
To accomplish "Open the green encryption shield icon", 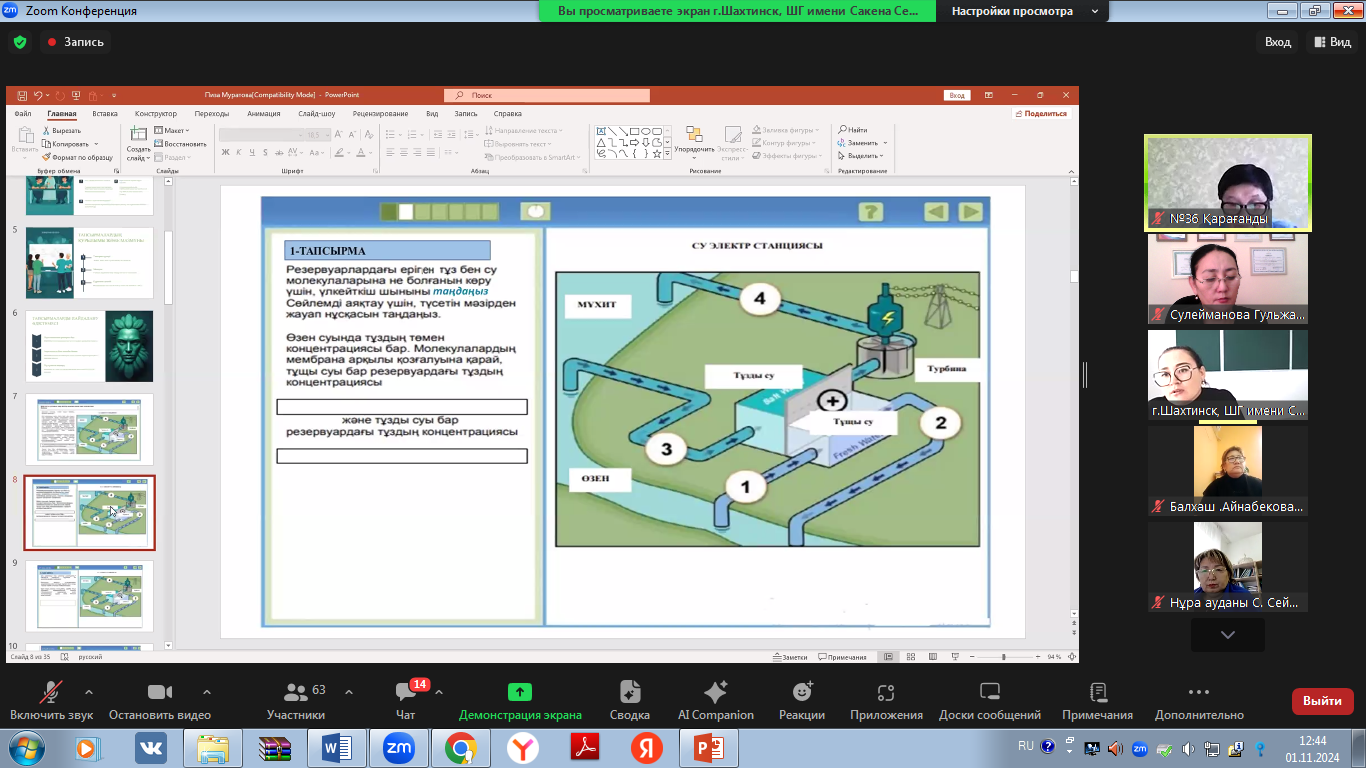I will (20, 42).
